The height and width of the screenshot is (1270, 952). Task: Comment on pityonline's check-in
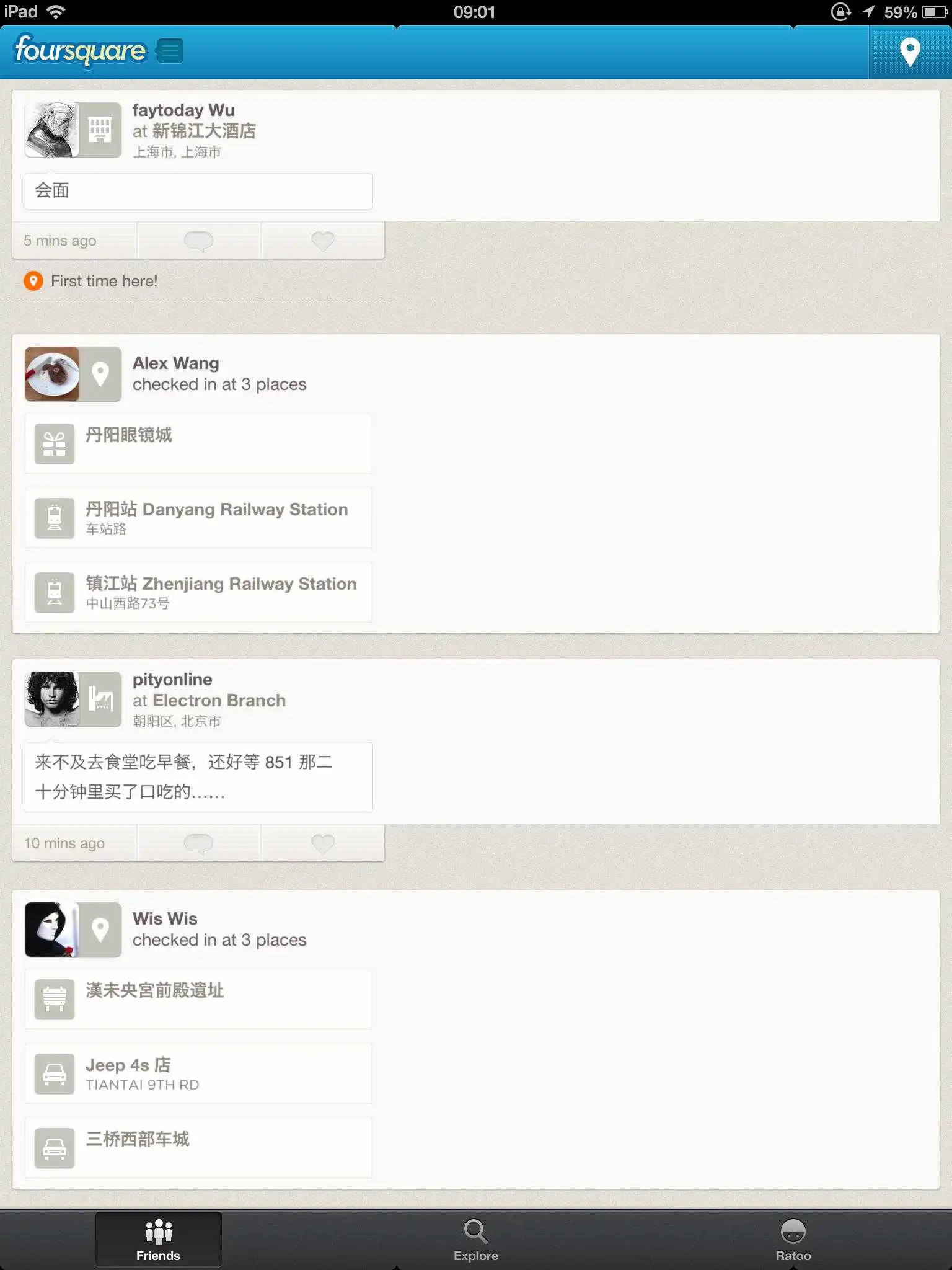(x=198, y=843)
